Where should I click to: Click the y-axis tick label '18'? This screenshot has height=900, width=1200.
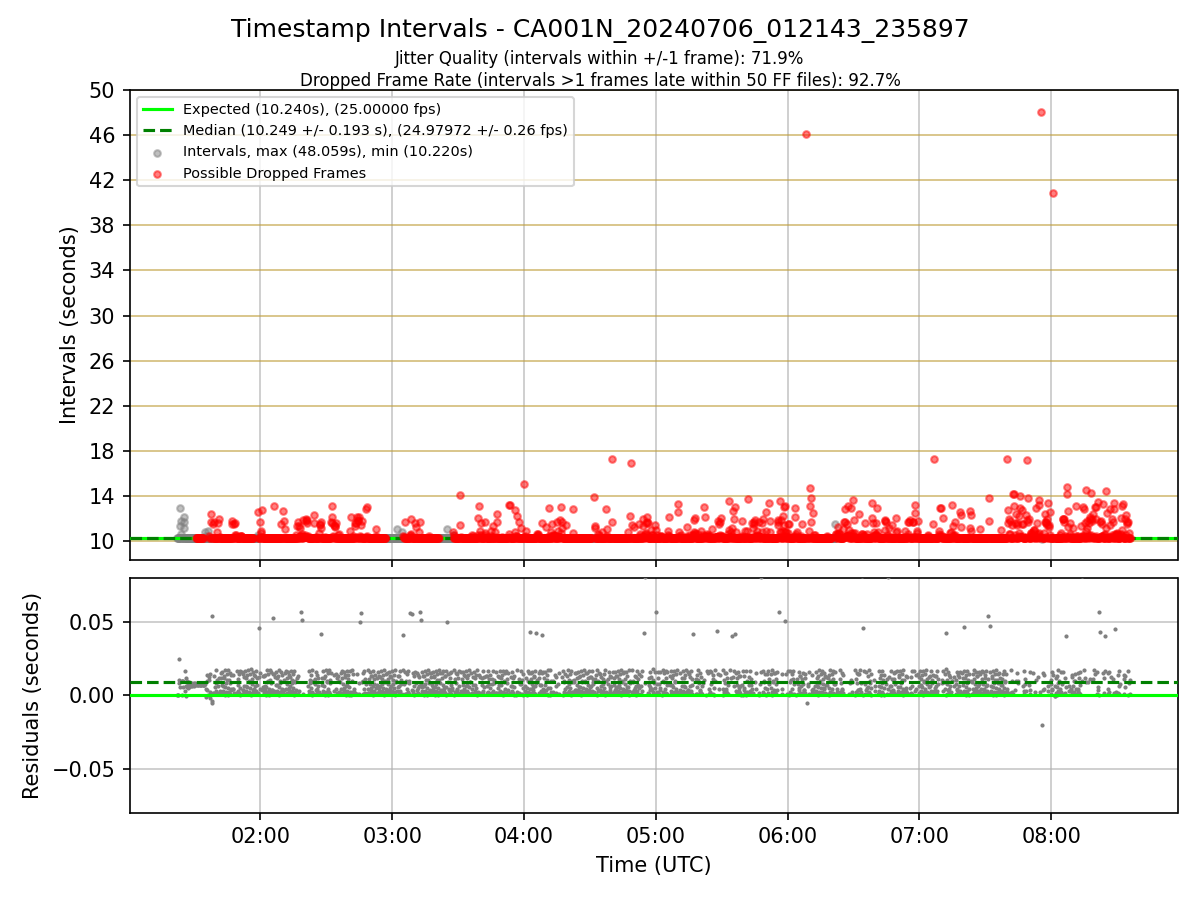104,451
